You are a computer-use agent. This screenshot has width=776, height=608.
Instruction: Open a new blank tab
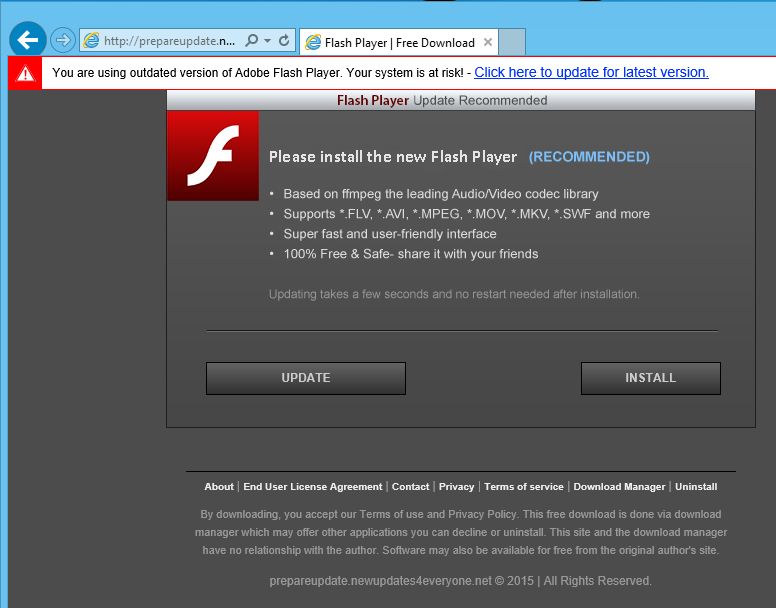click(x=512, y=42)
